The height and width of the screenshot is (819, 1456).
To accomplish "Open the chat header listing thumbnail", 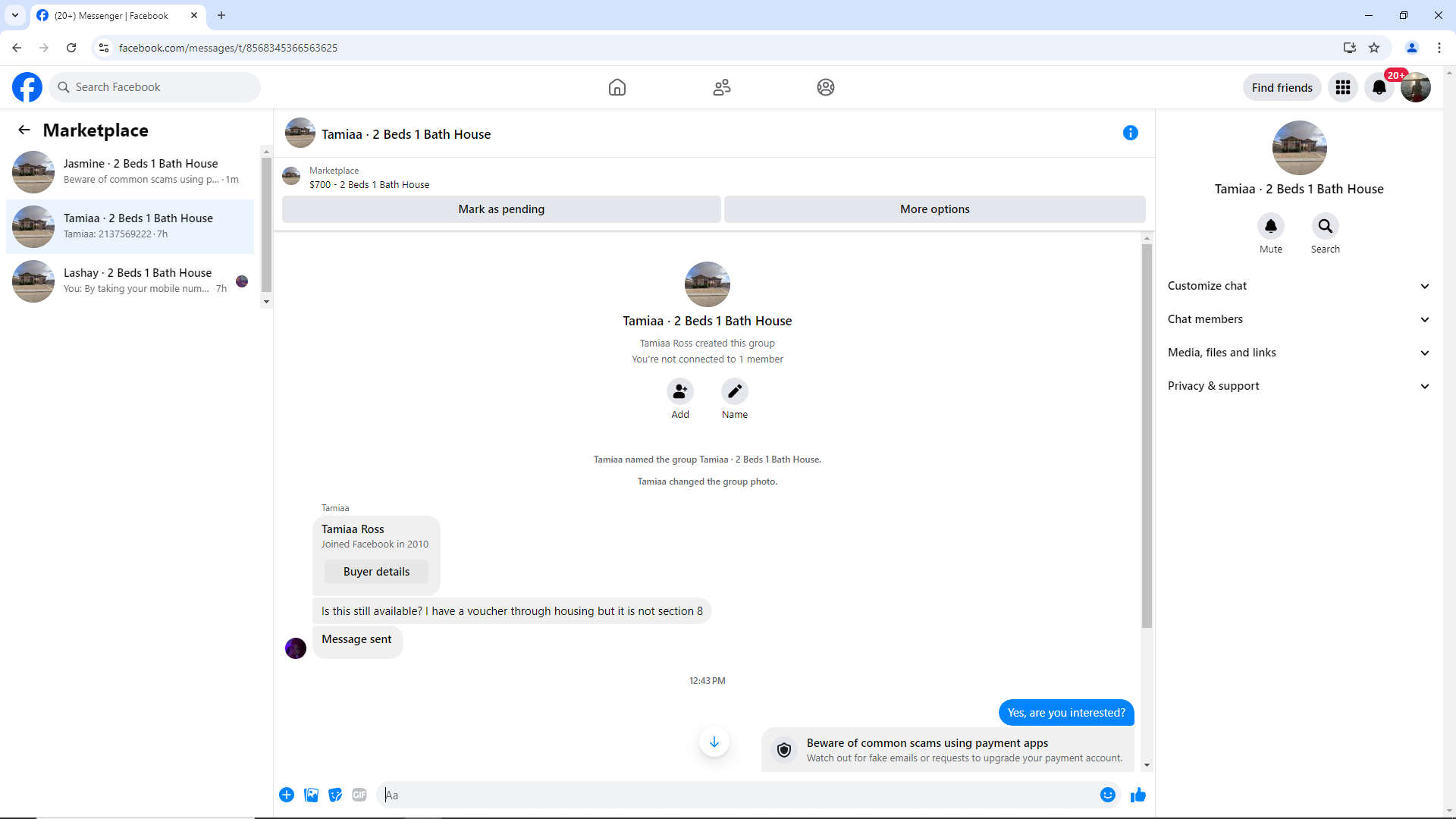I will (300, 133).
